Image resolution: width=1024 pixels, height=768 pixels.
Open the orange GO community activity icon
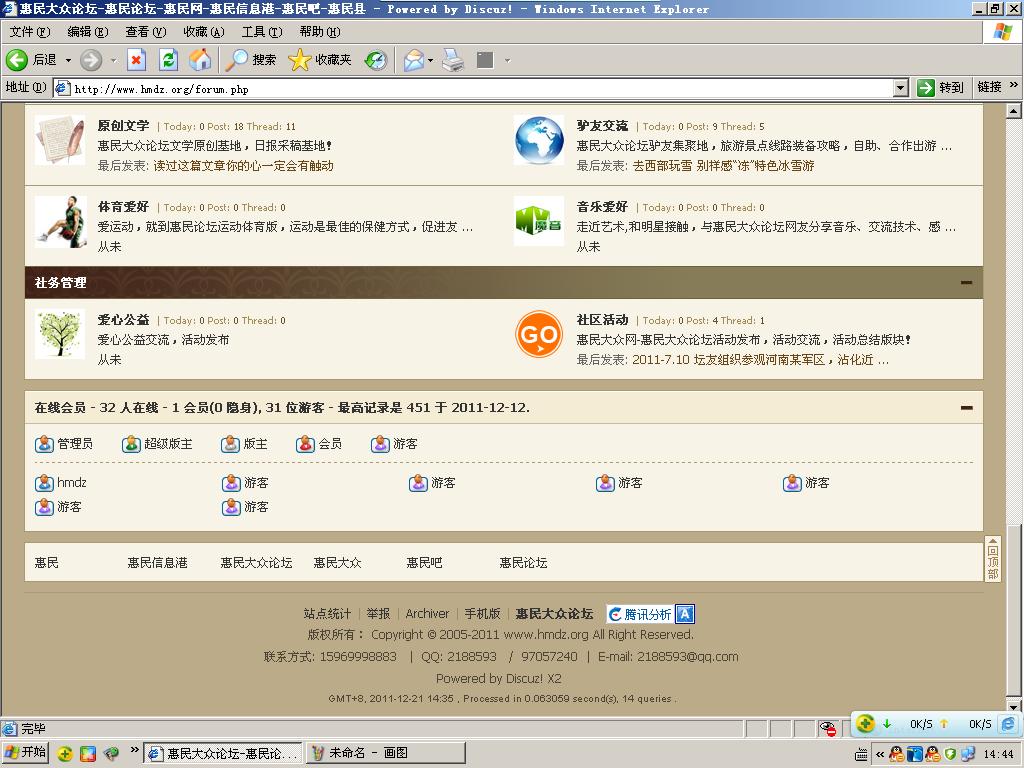pos(539,335)
